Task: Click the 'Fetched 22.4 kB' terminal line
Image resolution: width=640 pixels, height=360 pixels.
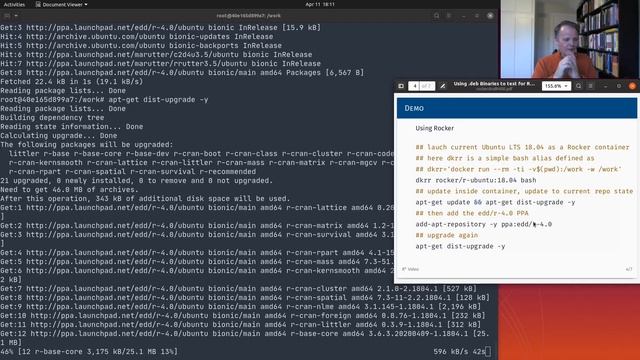Action: [x=71, y=82]
